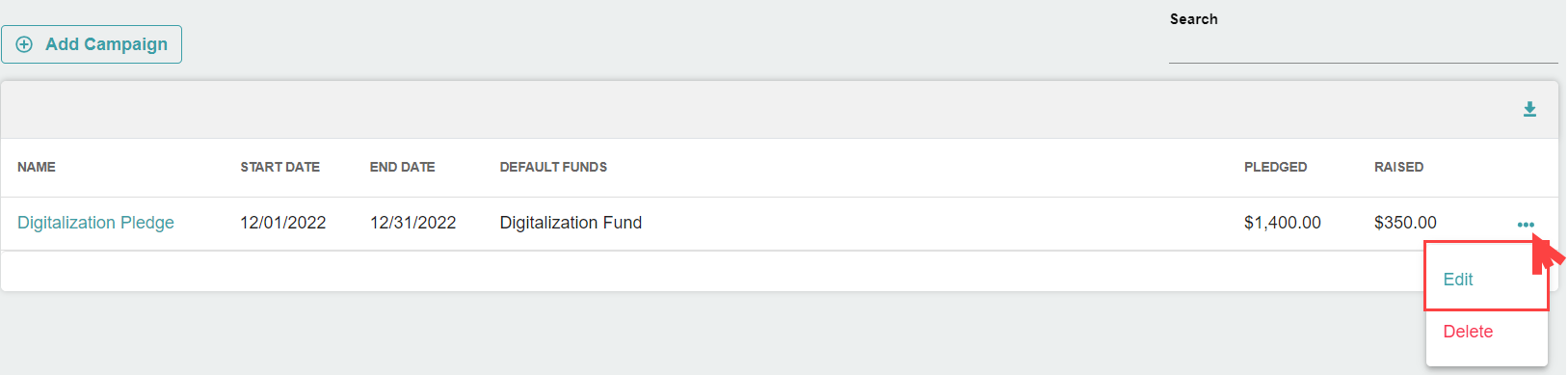This screenshot has height=375, width=1568.
Task: Click the $350.00 raised amount
Action: (1405, 223)
